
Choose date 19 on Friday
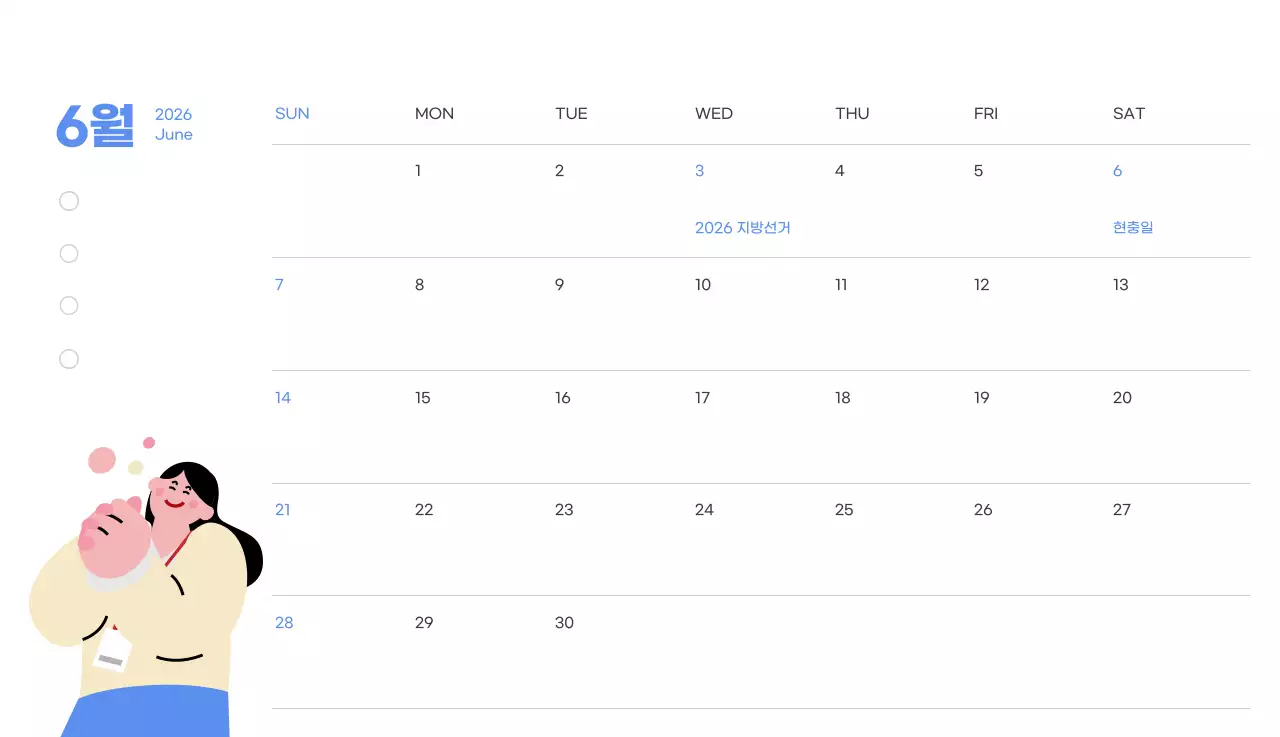[982, 398]
